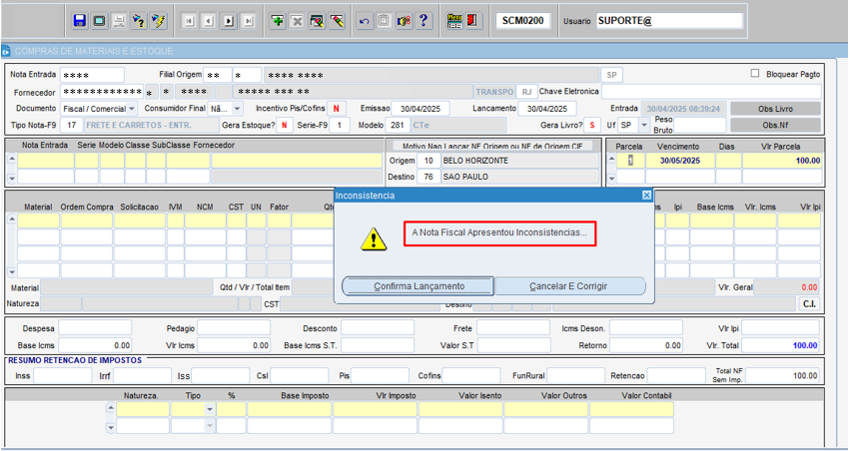
Task: Click the C.I. button
Action: click(809, 303)
